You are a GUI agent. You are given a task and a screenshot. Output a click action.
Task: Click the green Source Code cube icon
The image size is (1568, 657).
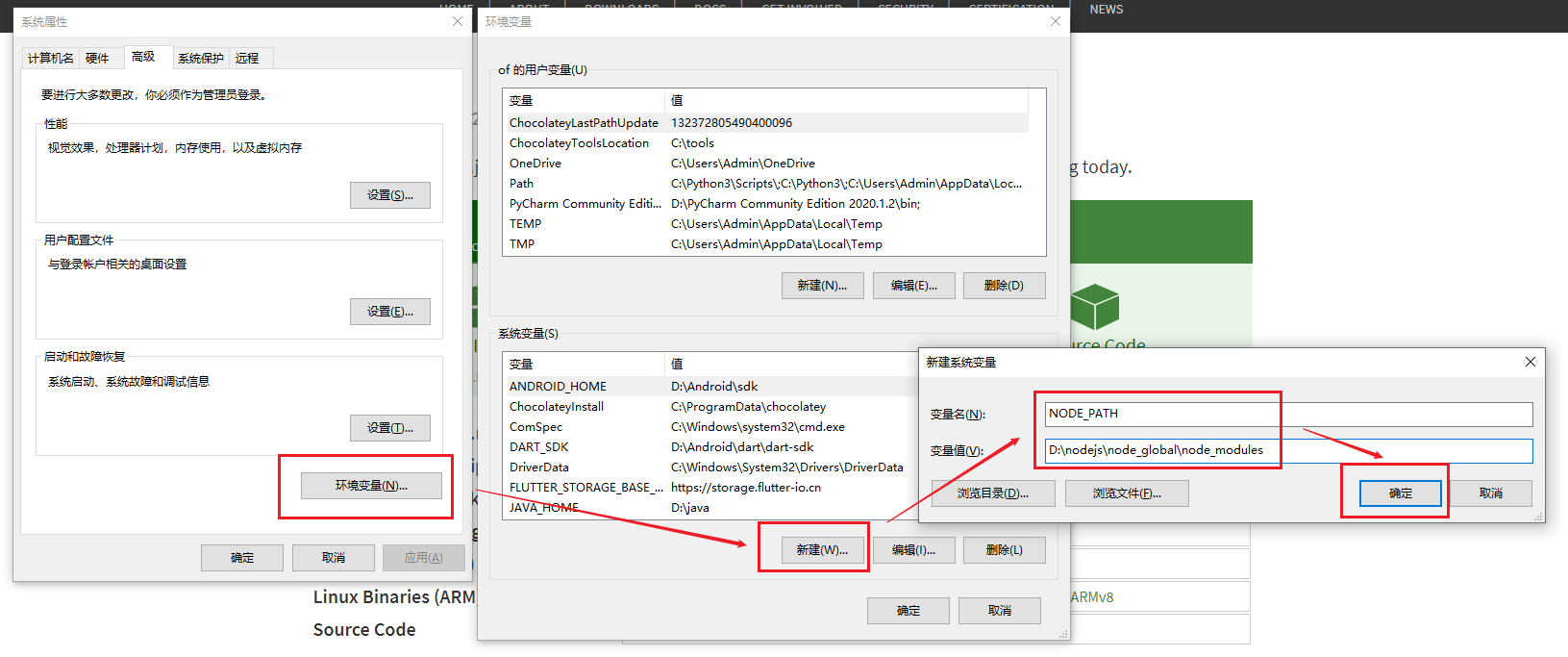click(x=1094, y=307)
